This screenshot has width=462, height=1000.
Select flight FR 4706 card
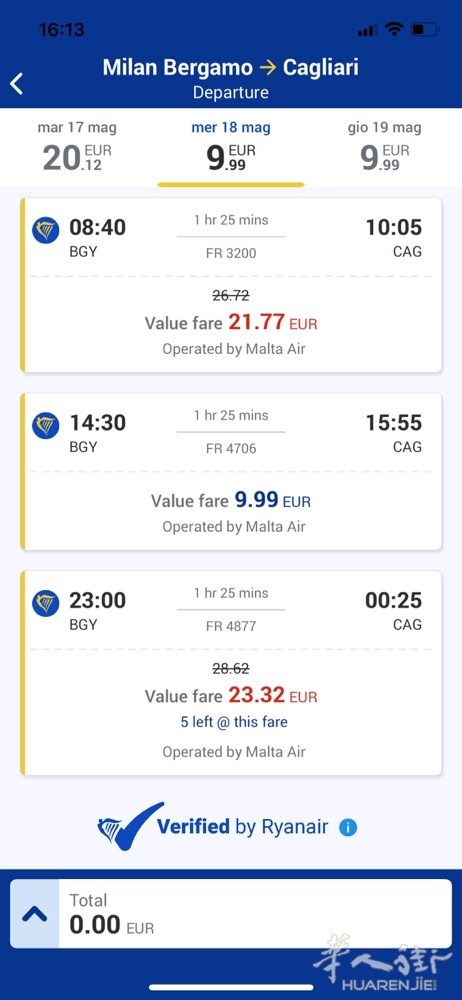(x=231, y=471)
